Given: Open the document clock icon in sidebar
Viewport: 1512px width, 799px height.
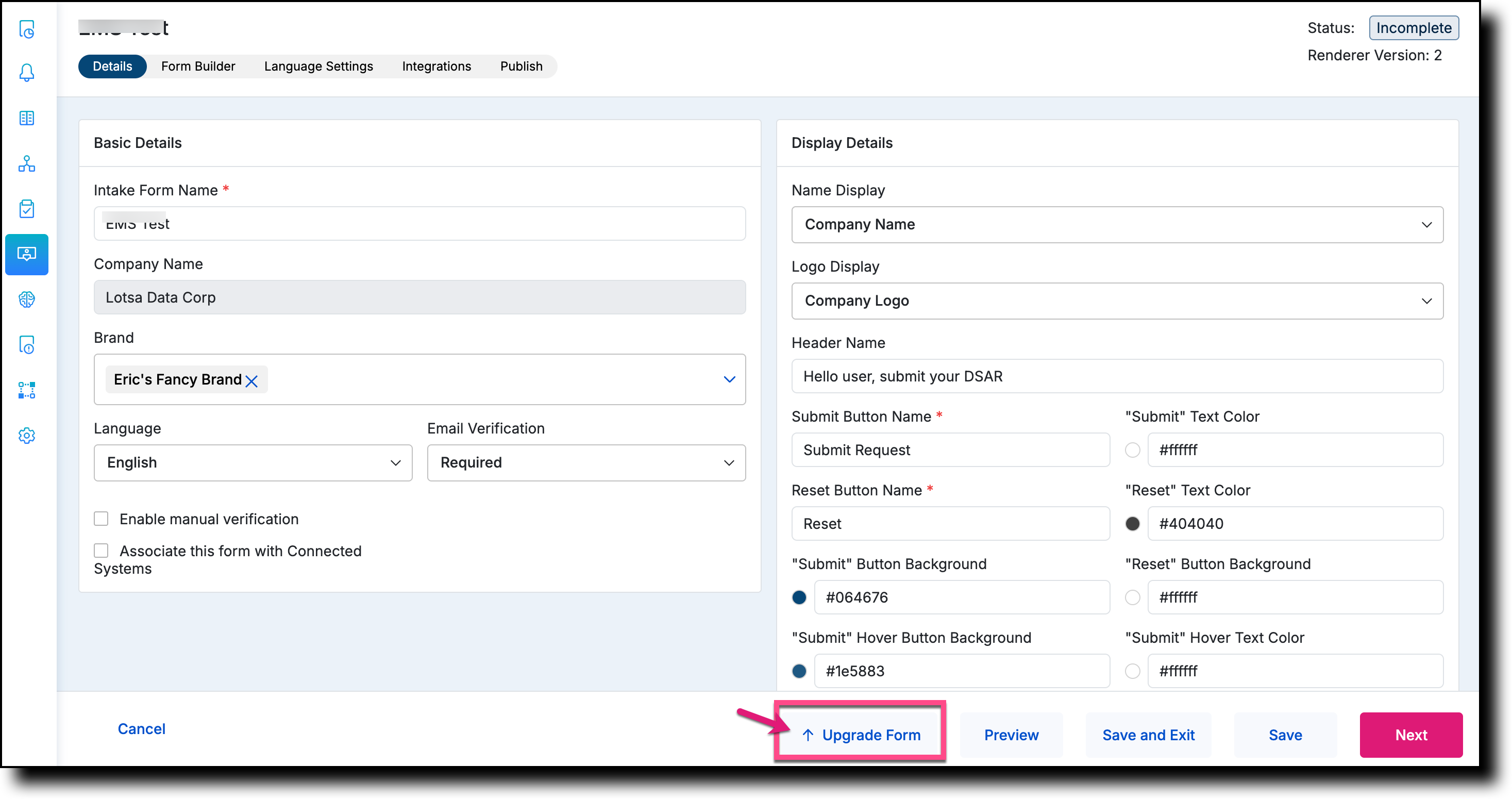Looking at the screenshot, I should (27, 28).
